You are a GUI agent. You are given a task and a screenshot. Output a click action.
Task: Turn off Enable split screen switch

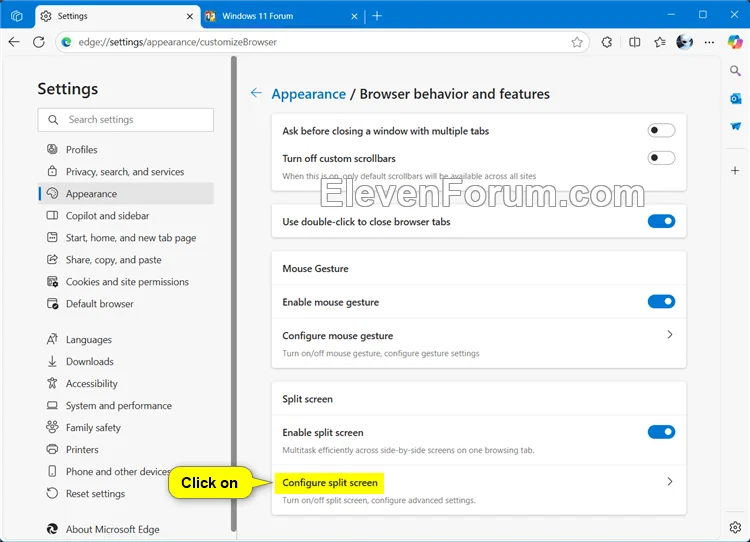661,432
